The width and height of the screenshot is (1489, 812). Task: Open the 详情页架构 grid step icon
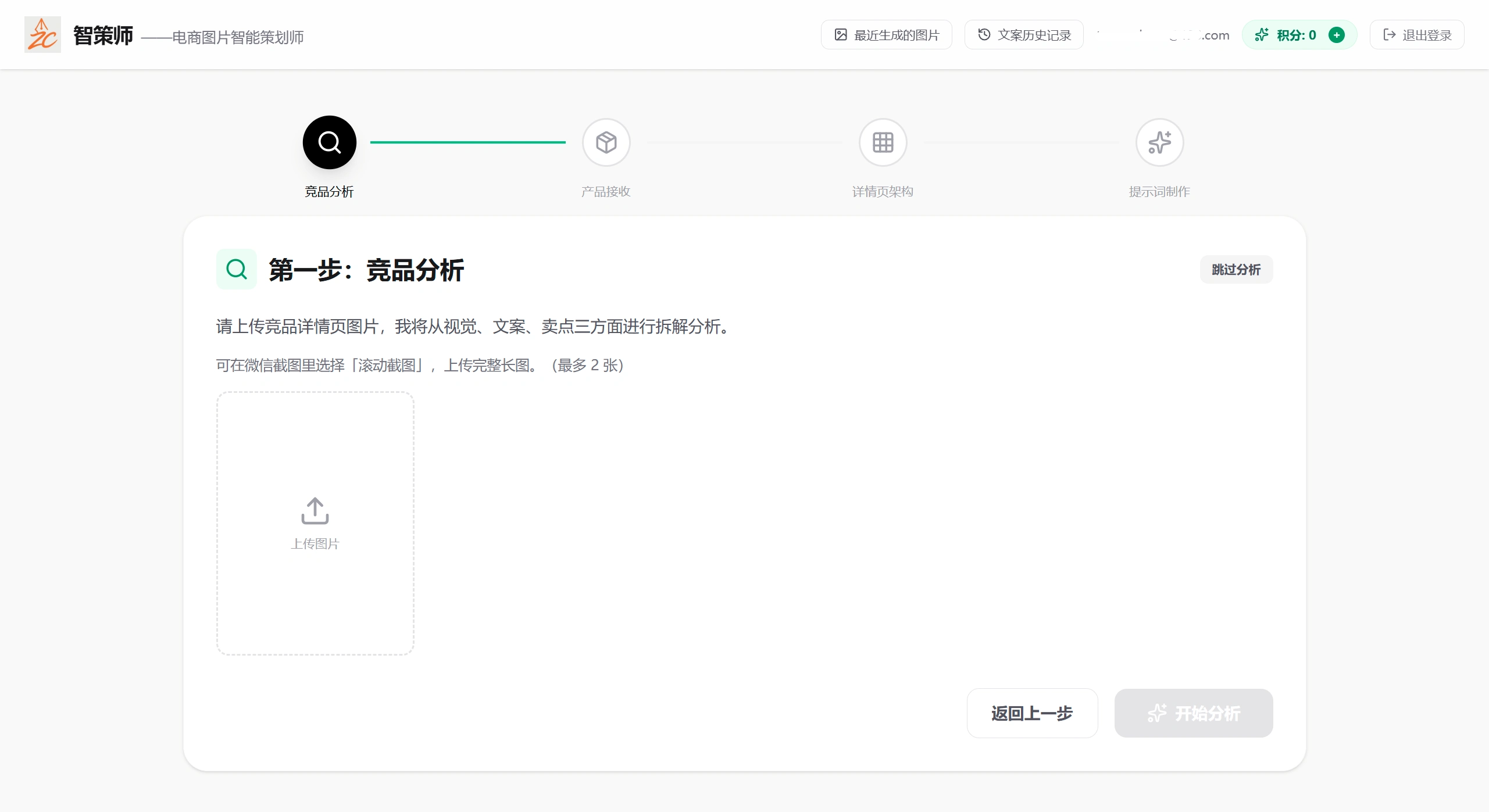point(882,142)
